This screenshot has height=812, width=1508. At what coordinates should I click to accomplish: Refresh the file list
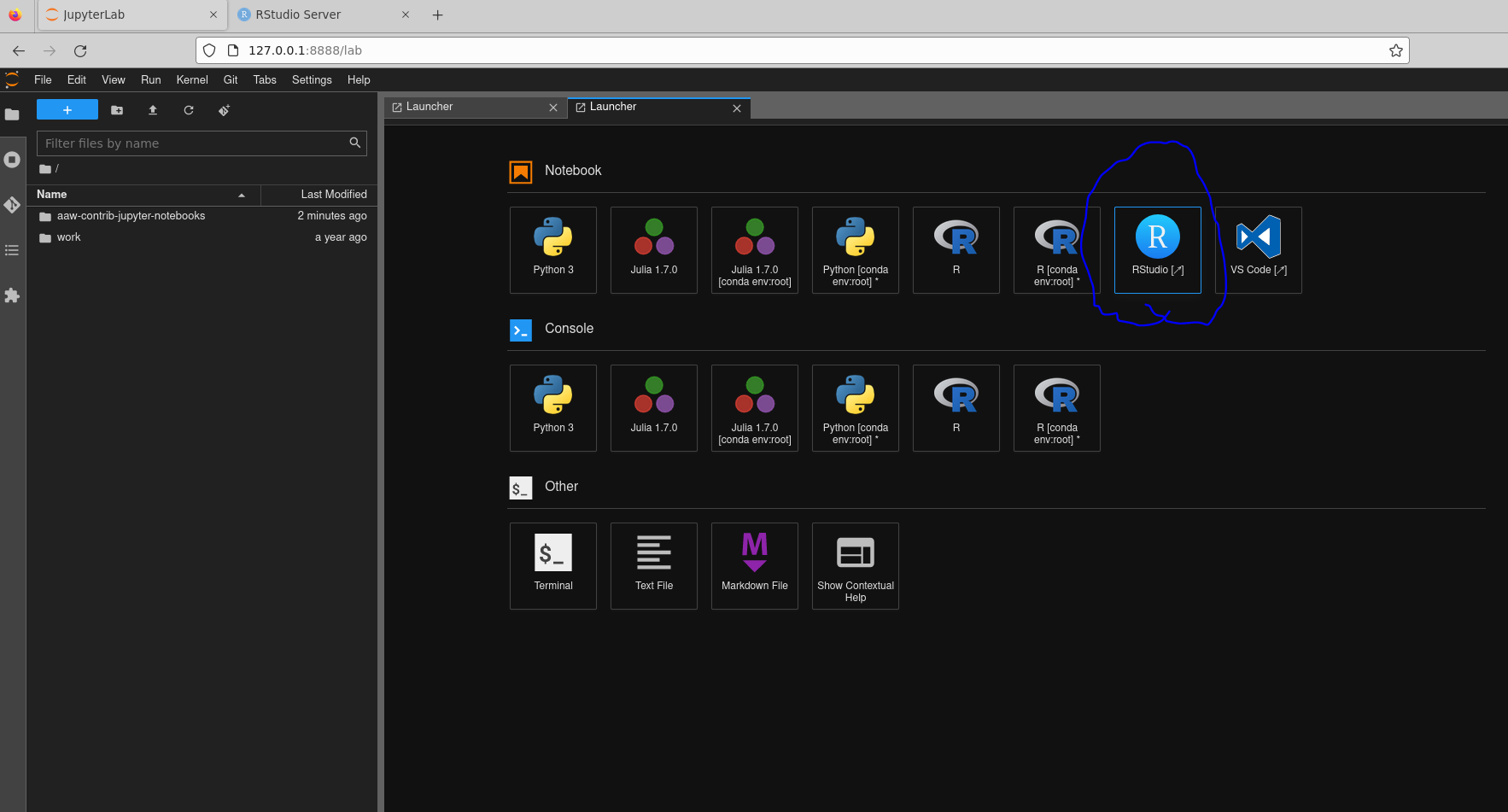point(189,110)
